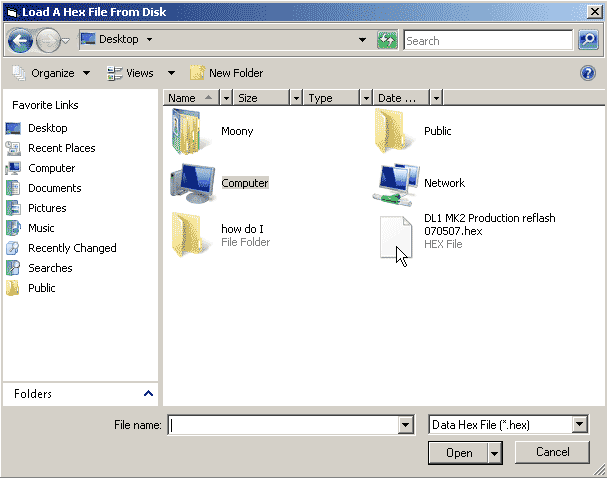Click the Open button
The image size is (607, 478).
coord(458,453)
